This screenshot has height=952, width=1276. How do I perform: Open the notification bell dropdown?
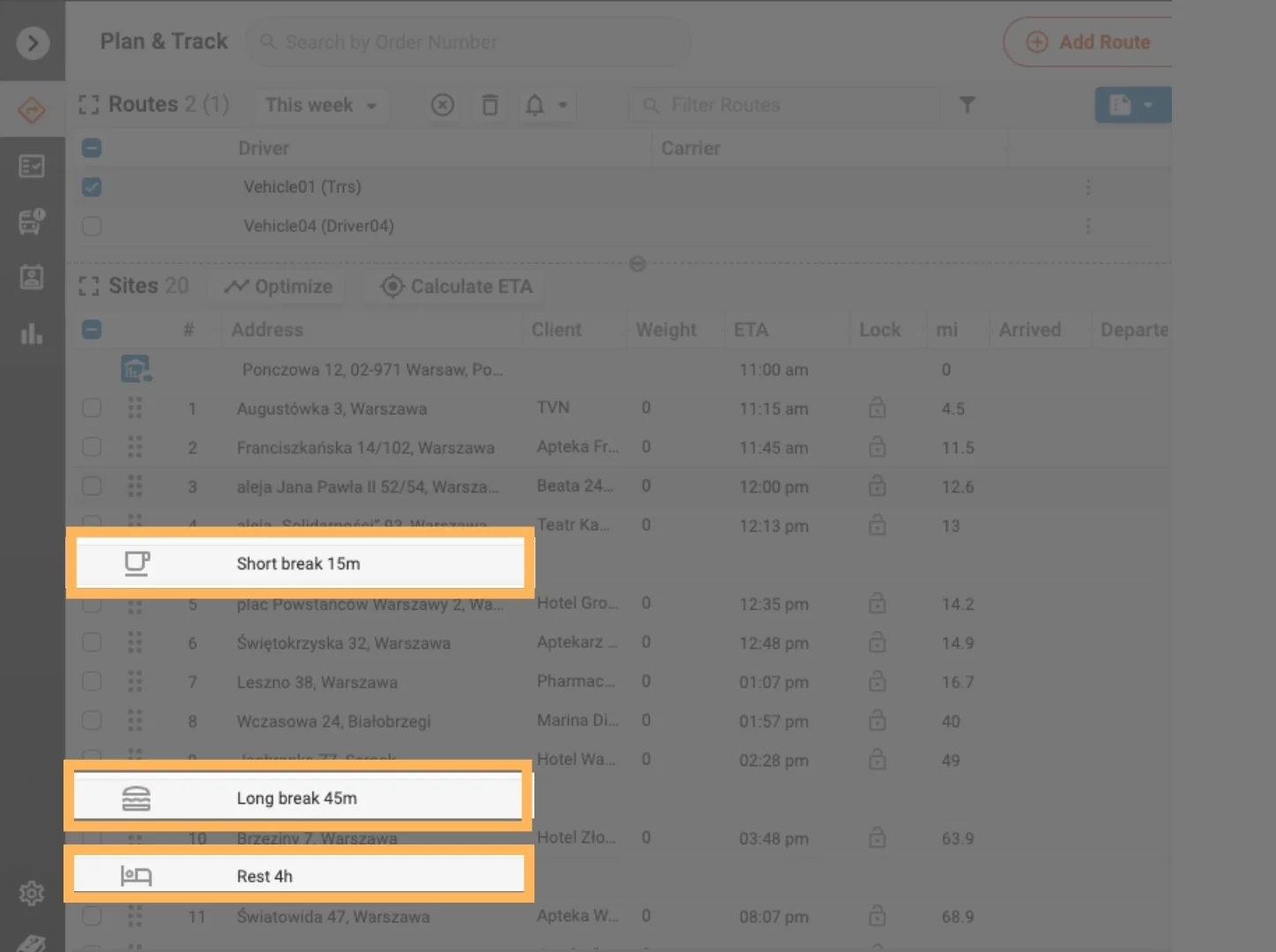tap(546, 105)
